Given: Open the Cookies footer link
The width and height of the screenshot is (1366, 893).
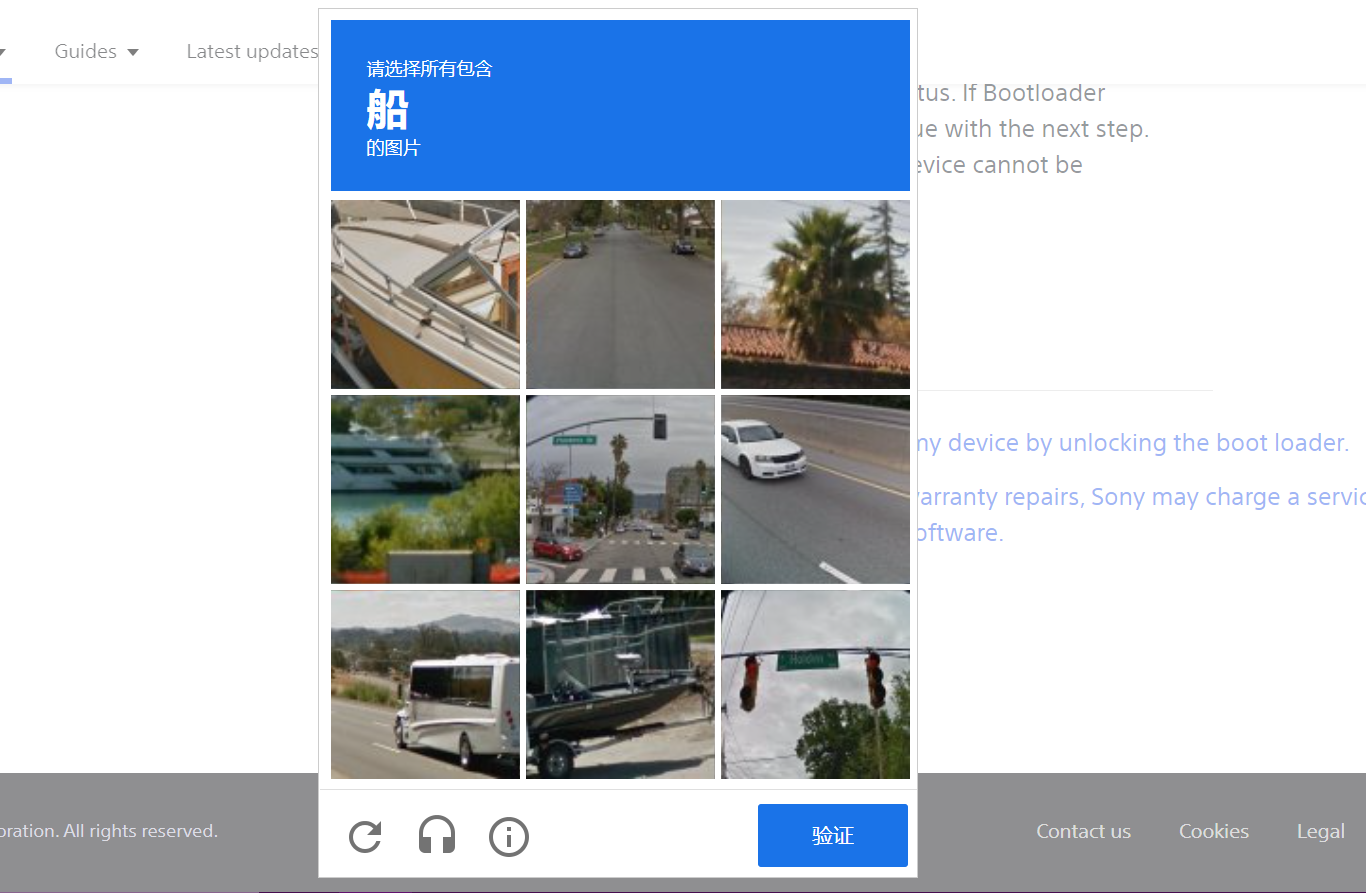Looking at the screenshot, I should click(1214, 831).
